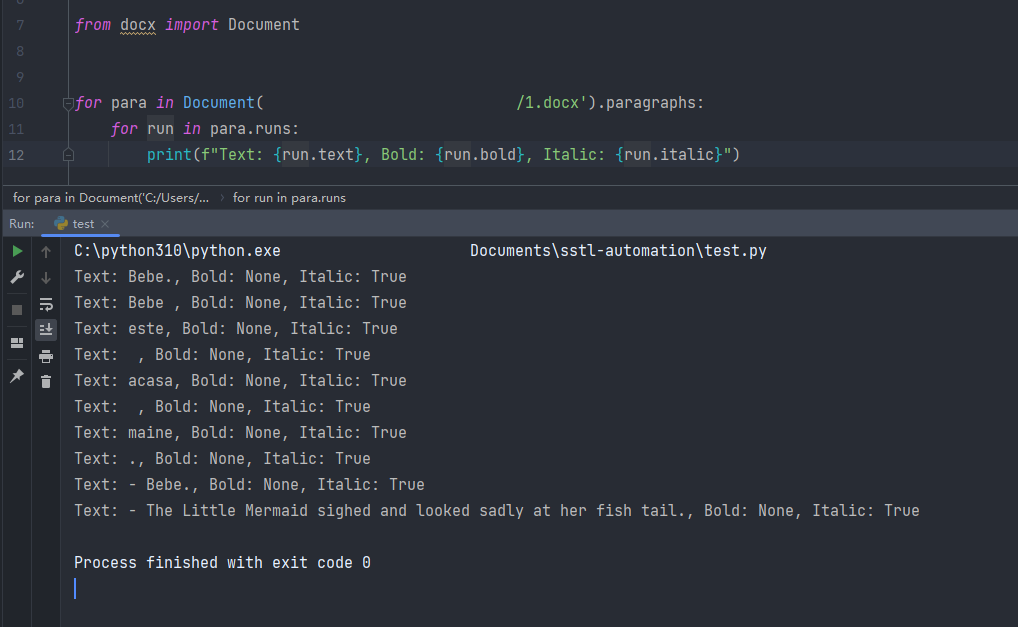Close the test run tab

105,224
